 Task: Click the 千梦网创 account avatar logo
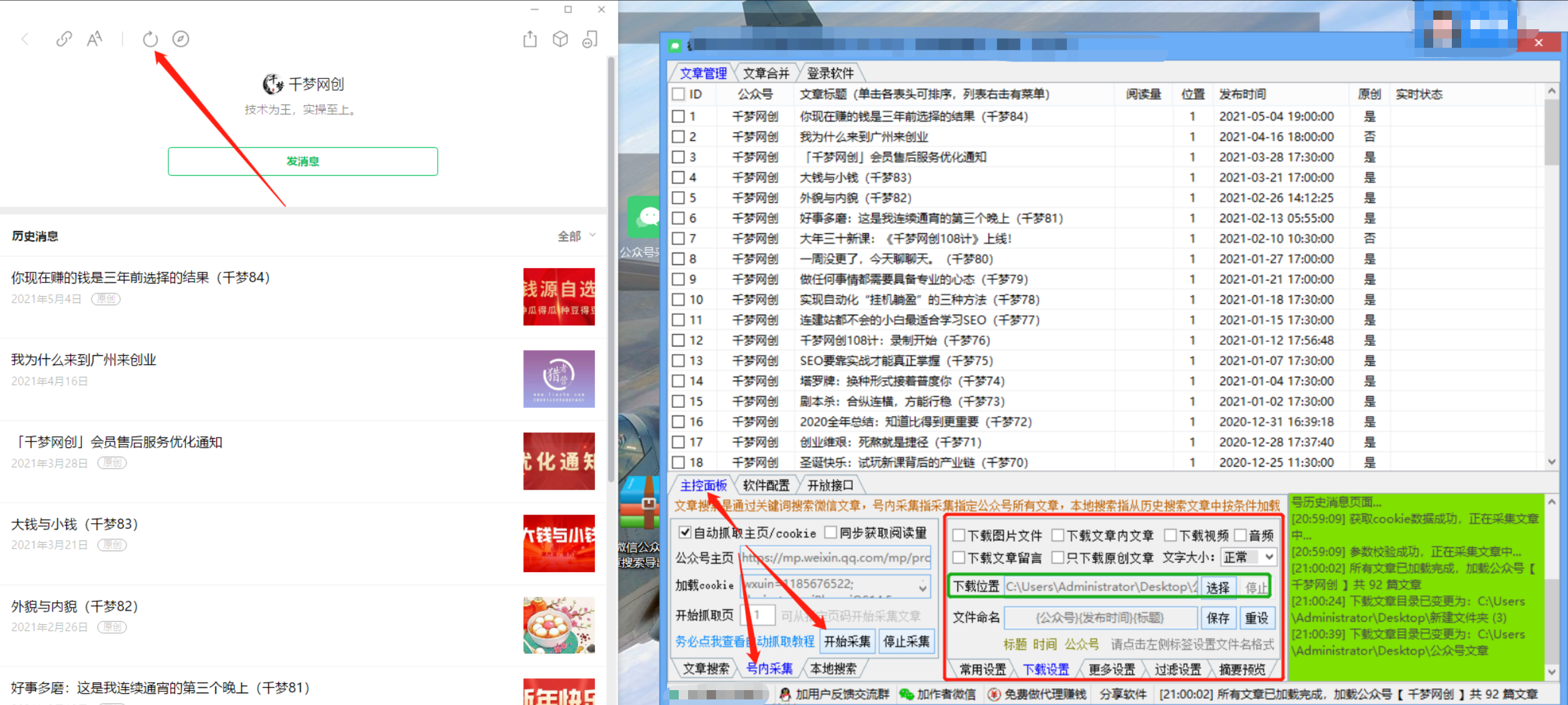(273, 84)
